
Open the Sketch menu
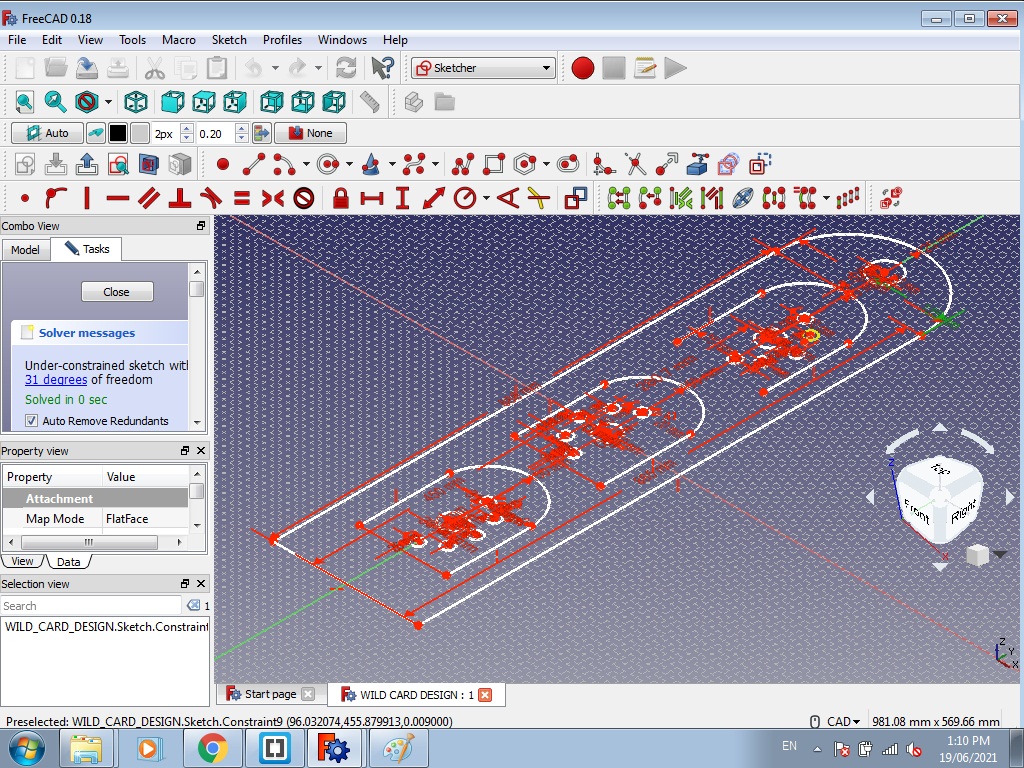pyautogui.click(x=229, y=40)
